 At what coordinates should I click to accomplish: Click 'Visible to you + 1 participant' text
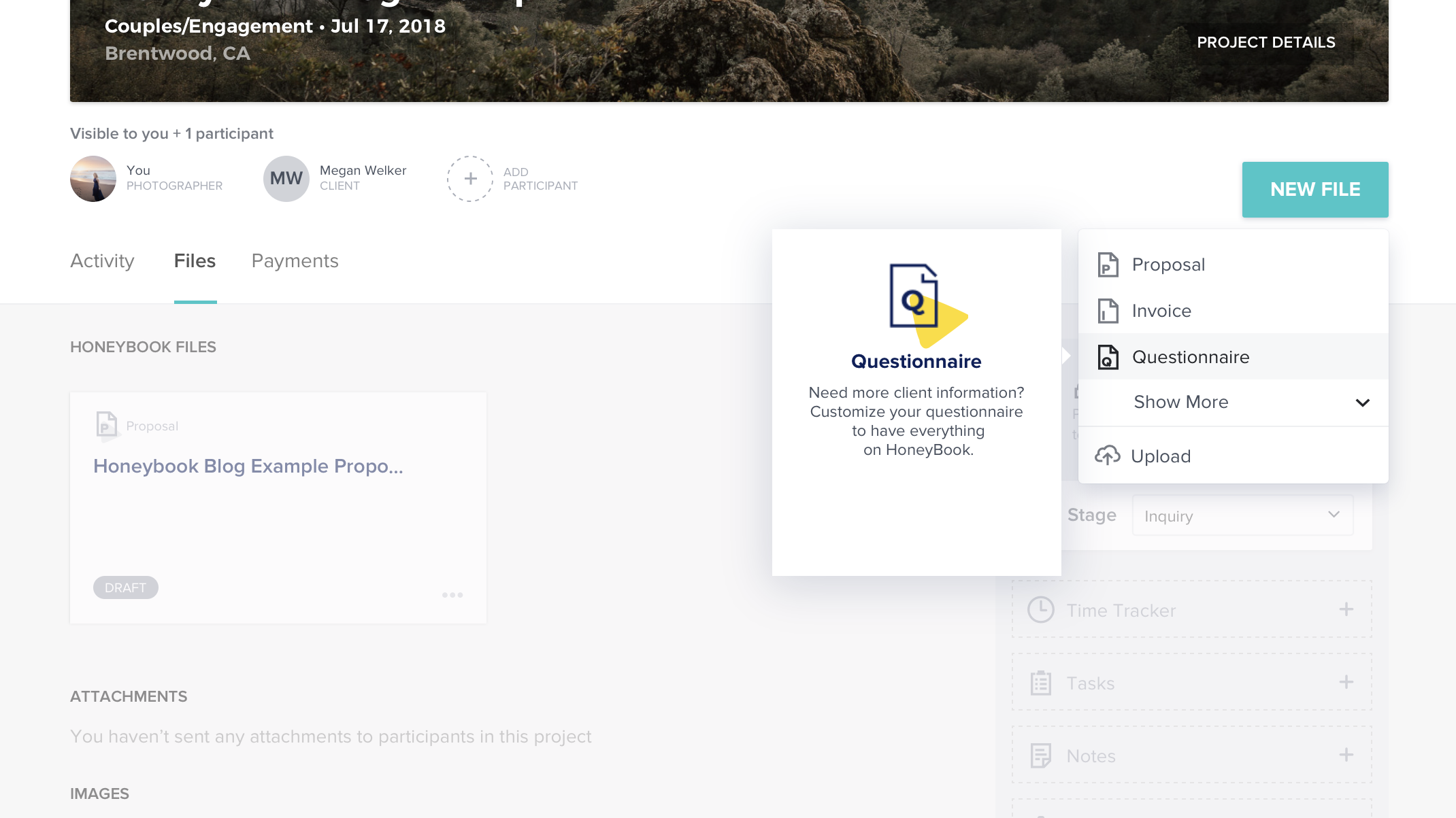(x=171, y=133)
